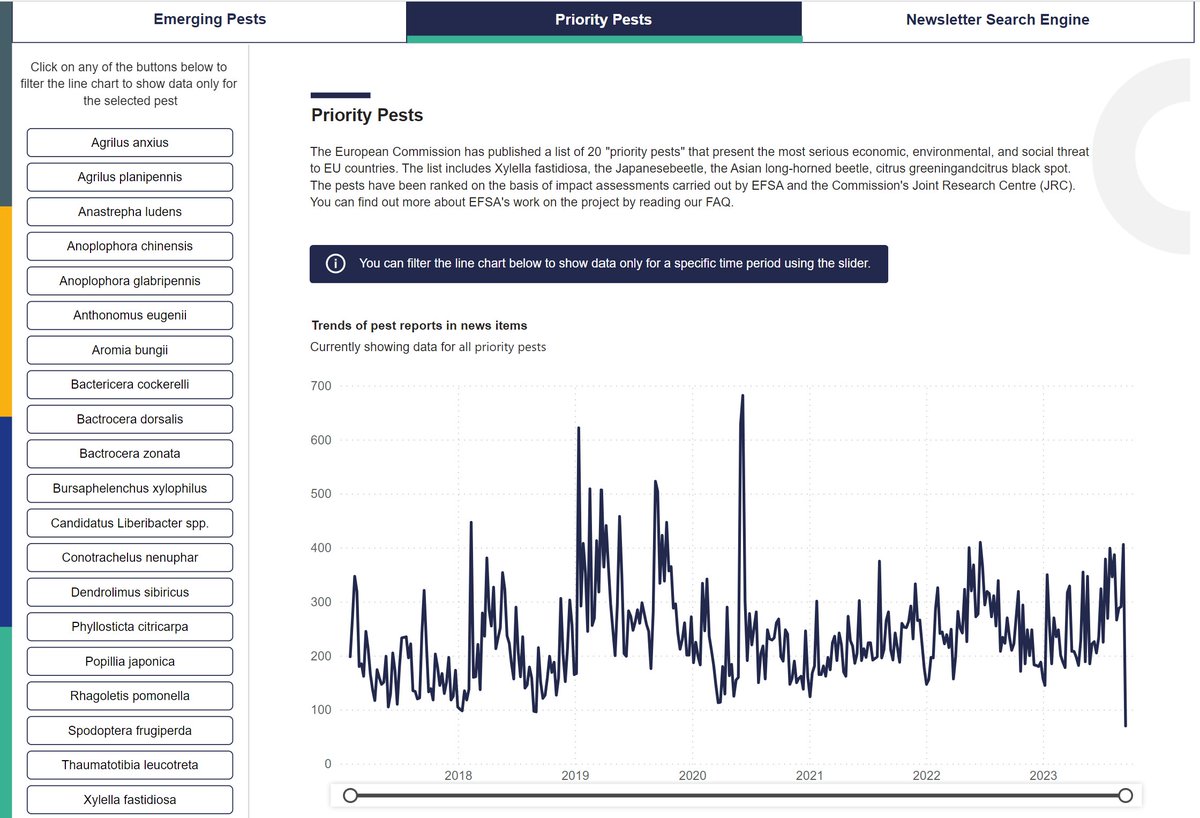The width and height of the screenshot is (1200, 818).
Task: Click the slider hint banner text
Action: 615,264
